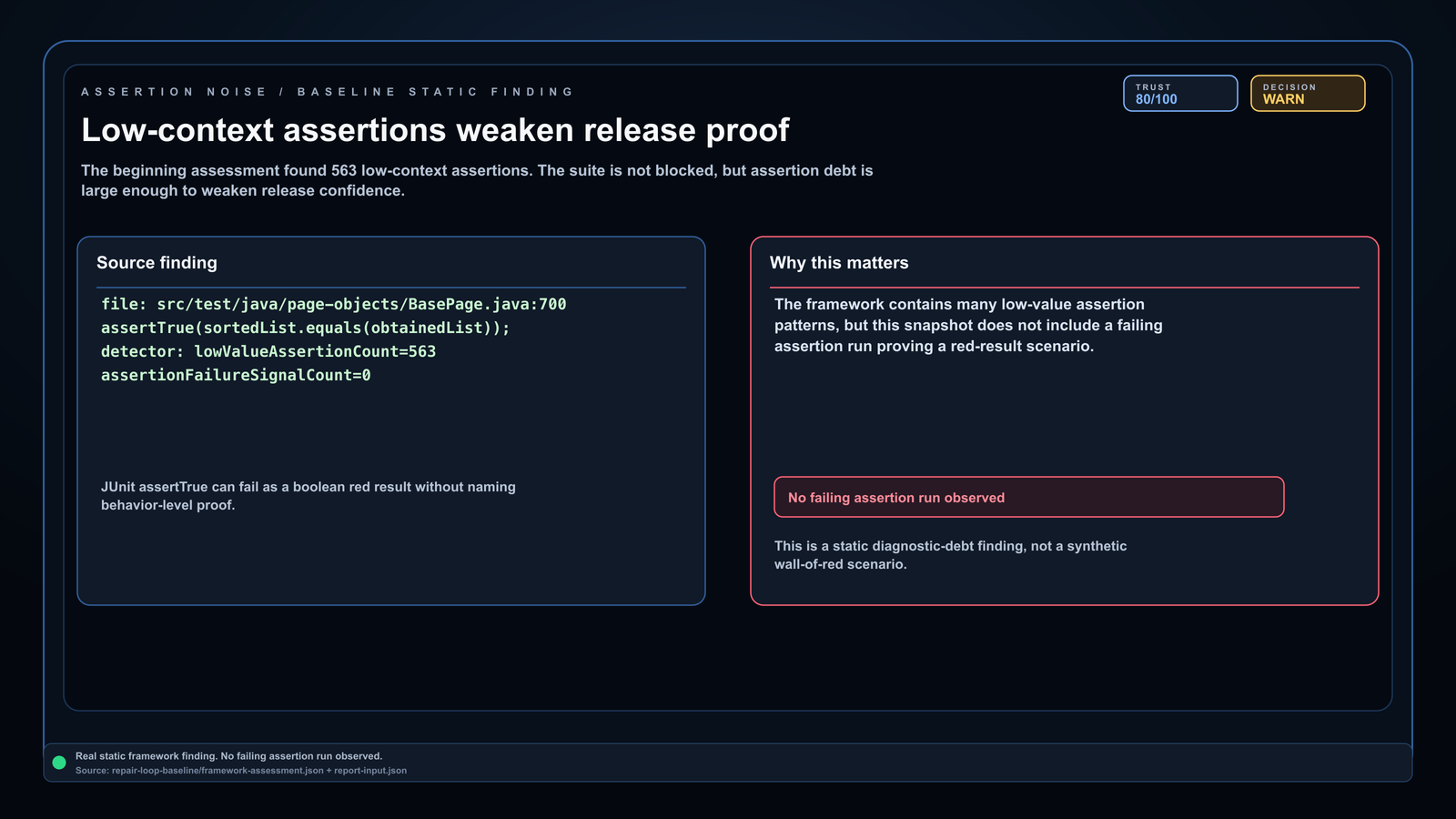Click the BasePage.java:700 file path line

pos(334,304)
